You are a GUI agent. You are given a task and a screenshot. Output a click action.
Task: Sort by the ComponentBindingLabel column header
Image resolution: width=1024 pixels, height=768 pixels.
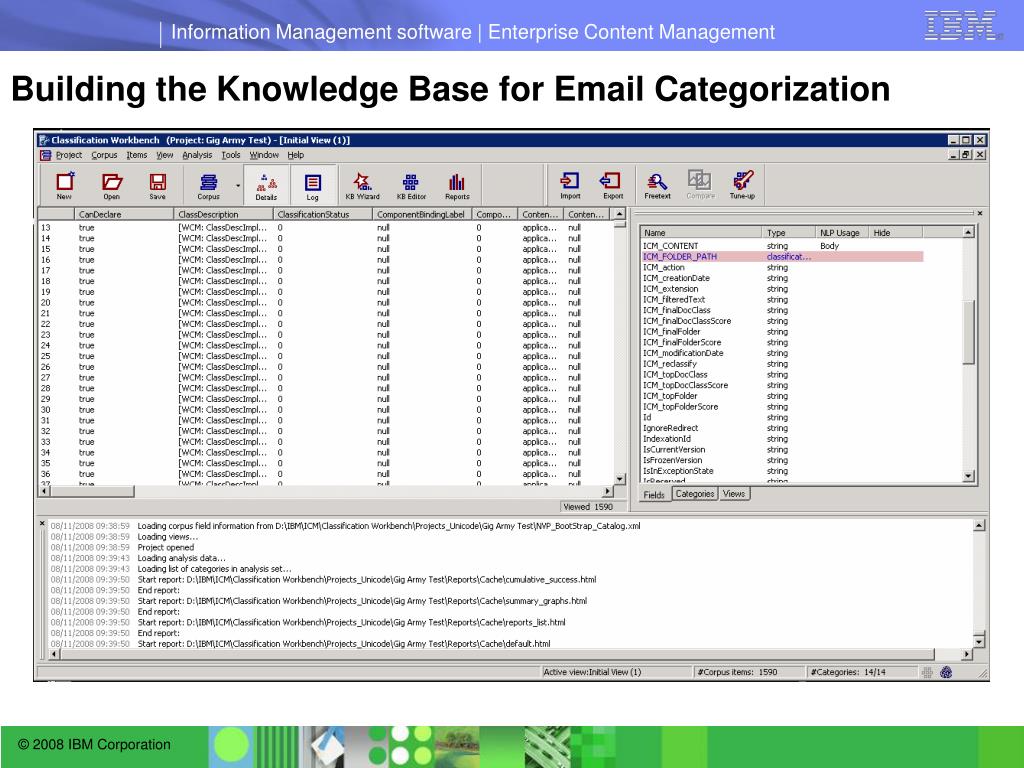tap(422, 214)
